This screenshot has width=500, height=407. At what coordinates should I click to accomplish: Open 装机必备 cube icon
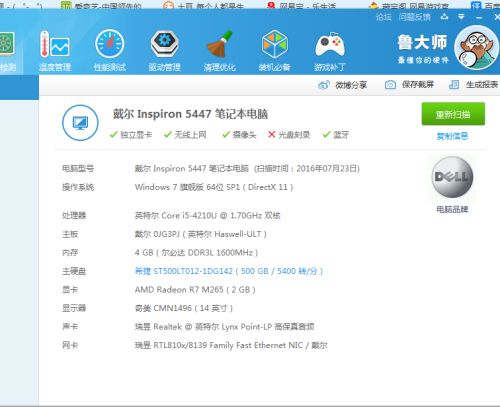(275, 44)
